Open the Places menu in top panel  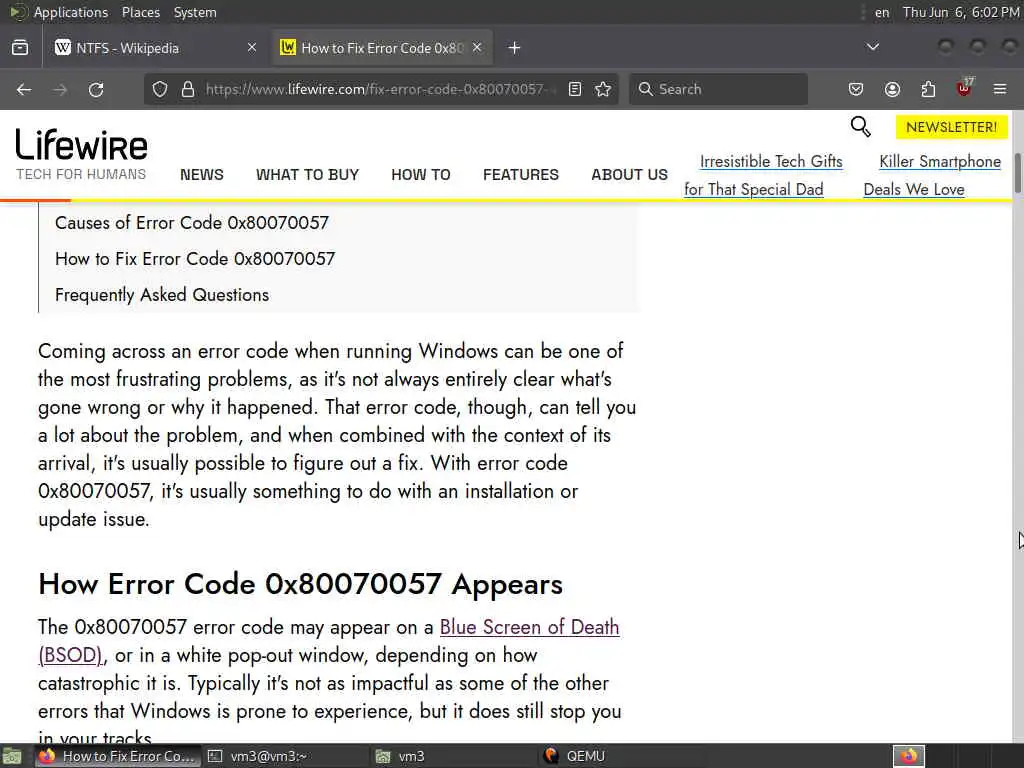point(140,12)
